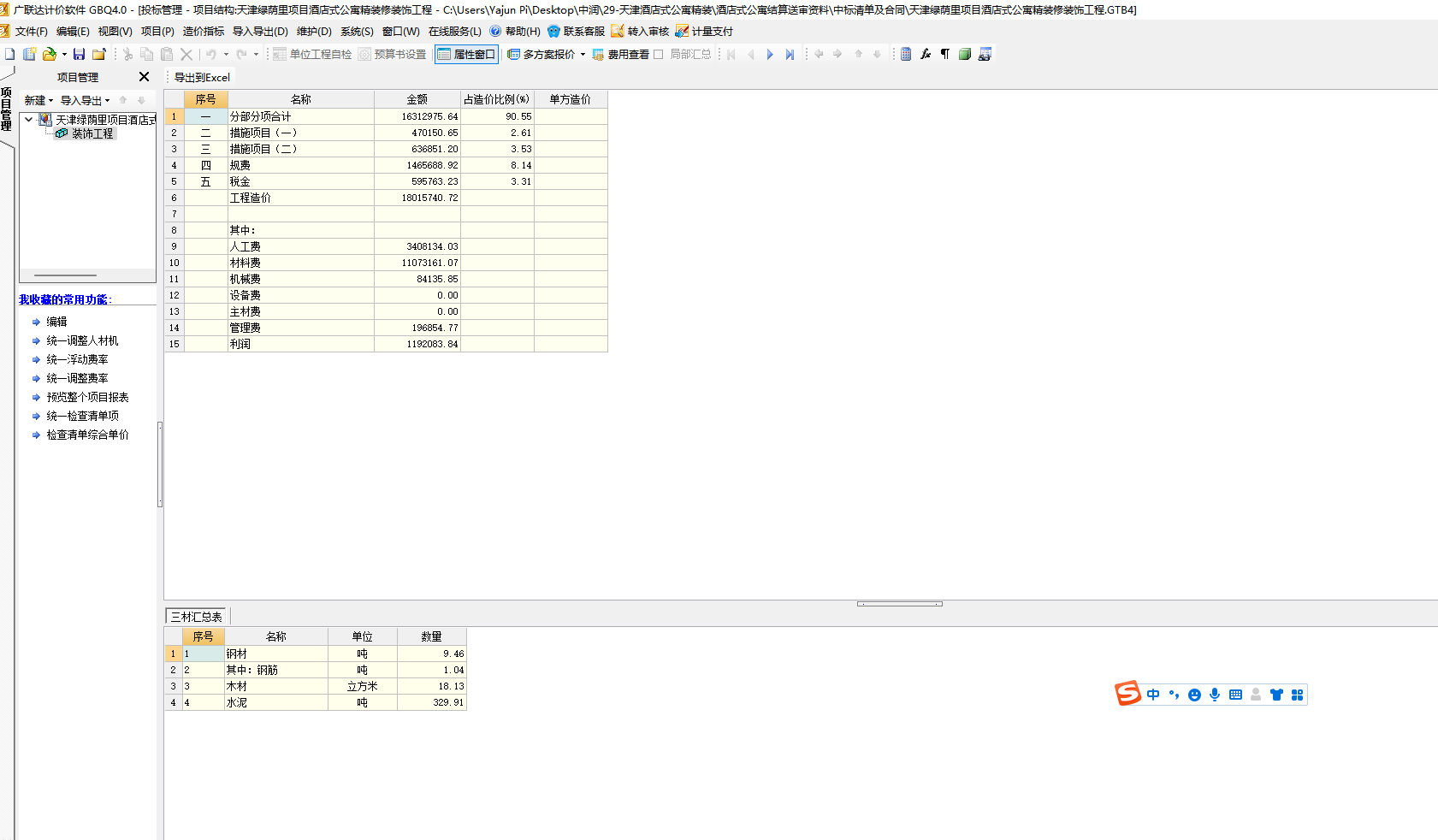Click the Delete X icon in toolbar
This screenshot has height=840, width=1438.
pyautogui.click(x=186, y=54)
